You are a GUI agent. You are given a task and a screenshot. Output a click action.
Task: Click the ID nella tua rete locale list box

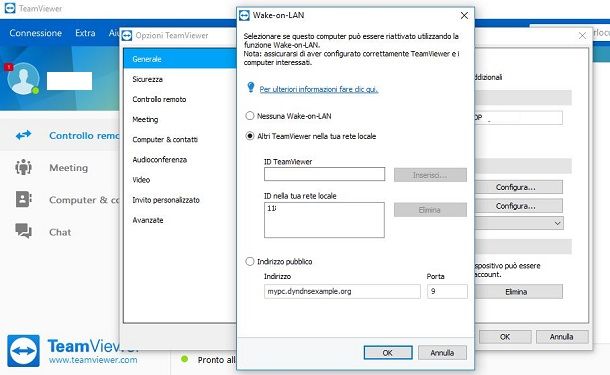pyautogui.click(x=324, y=220)
